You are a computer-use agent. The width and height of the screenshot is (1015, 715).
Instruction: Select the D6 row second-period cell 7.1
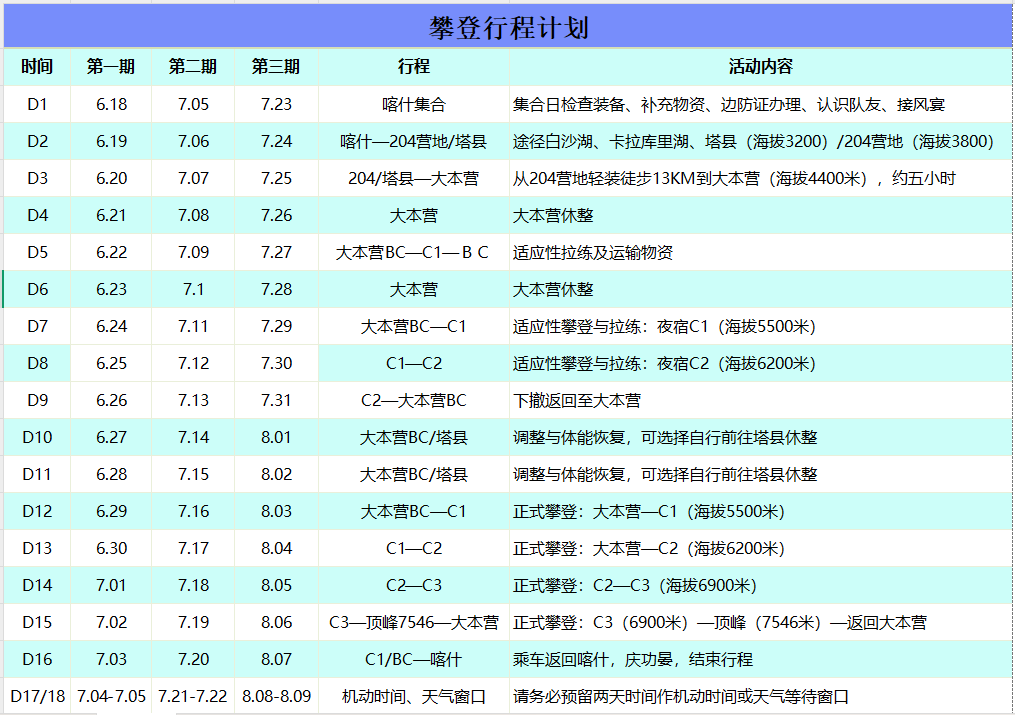[x=193, y=289]
